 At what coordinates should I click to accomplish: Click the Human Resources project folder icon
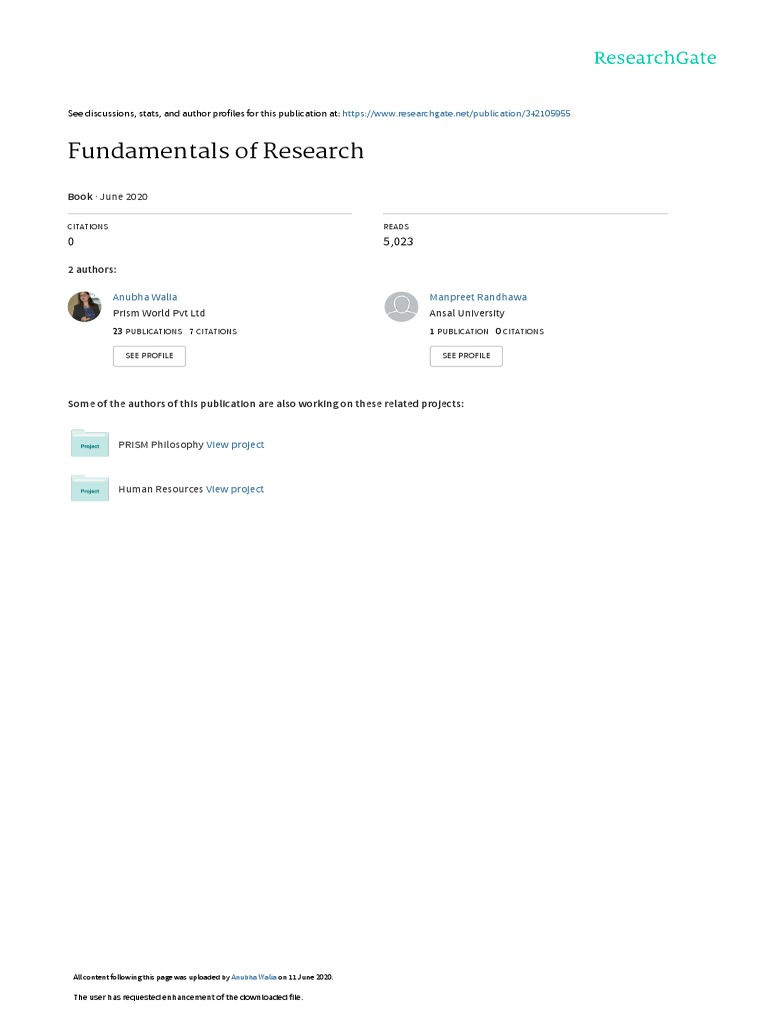(90, 488)
